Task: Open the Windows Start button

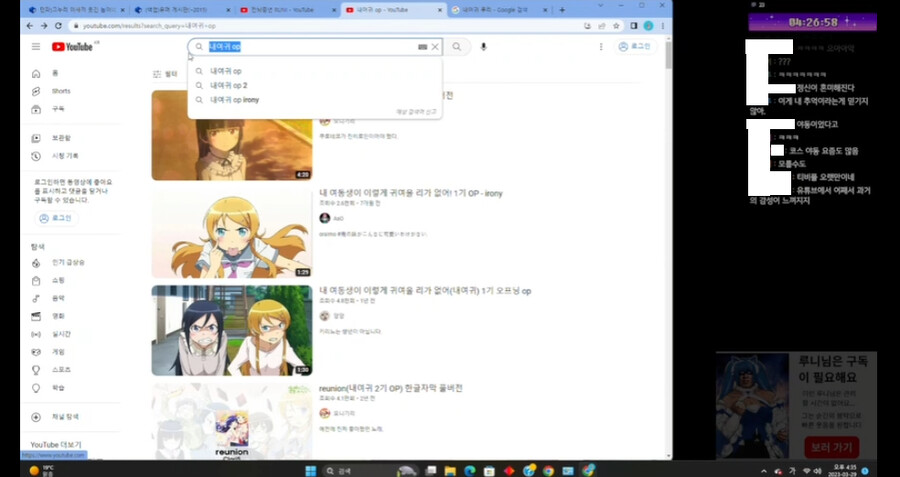Action: pos(311,471)
